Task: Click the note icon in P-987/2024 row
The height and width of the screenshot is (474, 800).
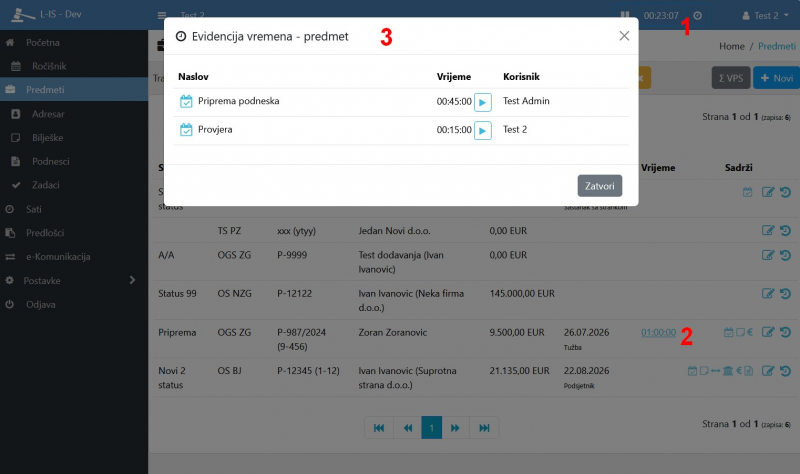Action: click(740, 332)
